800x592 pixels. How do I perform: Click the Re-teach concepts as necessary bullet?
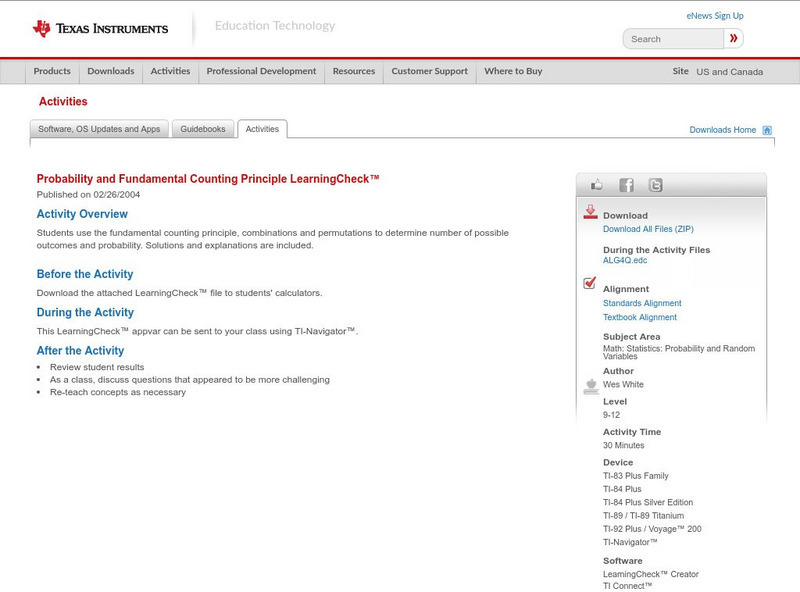118,392
